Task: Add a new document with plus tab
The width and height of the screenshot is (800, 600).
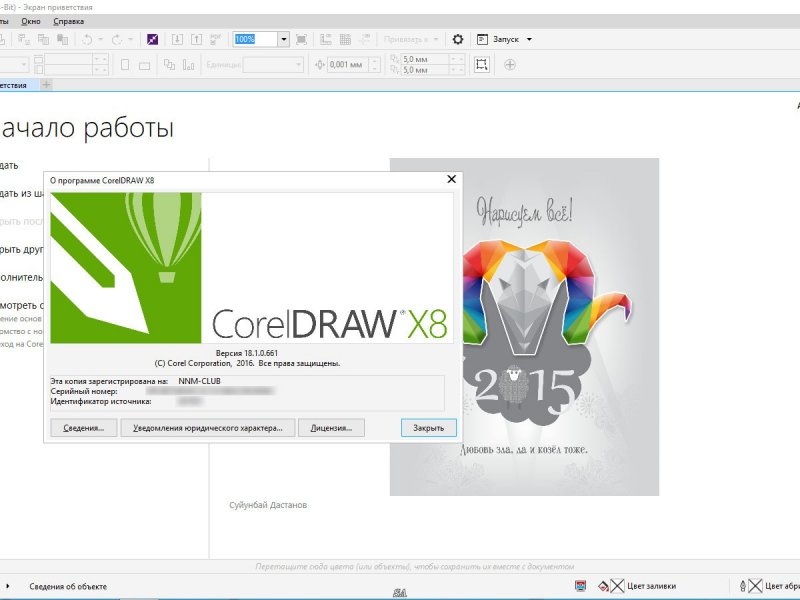Action: (46, 85)
